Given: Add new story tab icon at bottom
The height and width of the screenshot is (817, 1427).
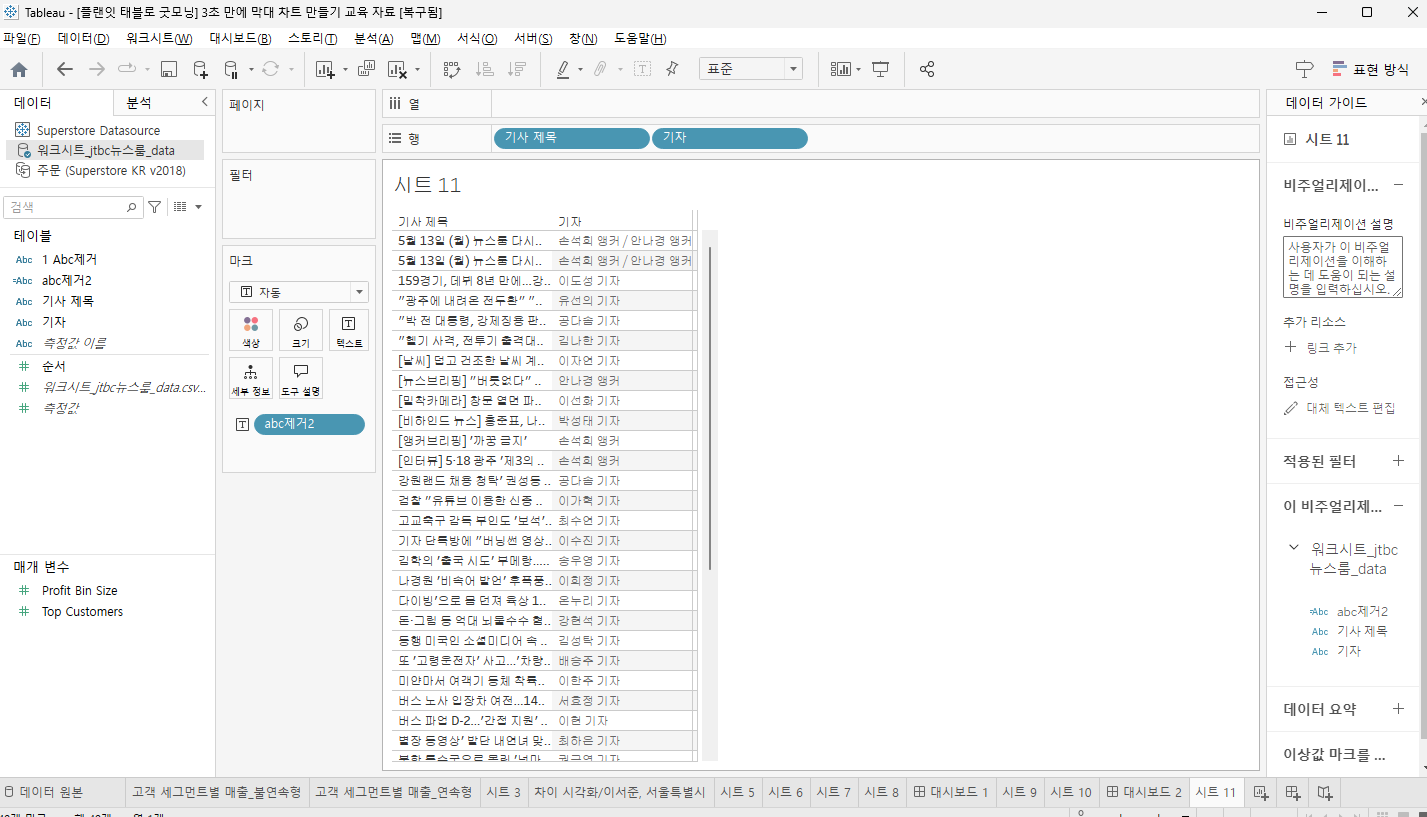Looking at the screenshot, I should 1325,792.
